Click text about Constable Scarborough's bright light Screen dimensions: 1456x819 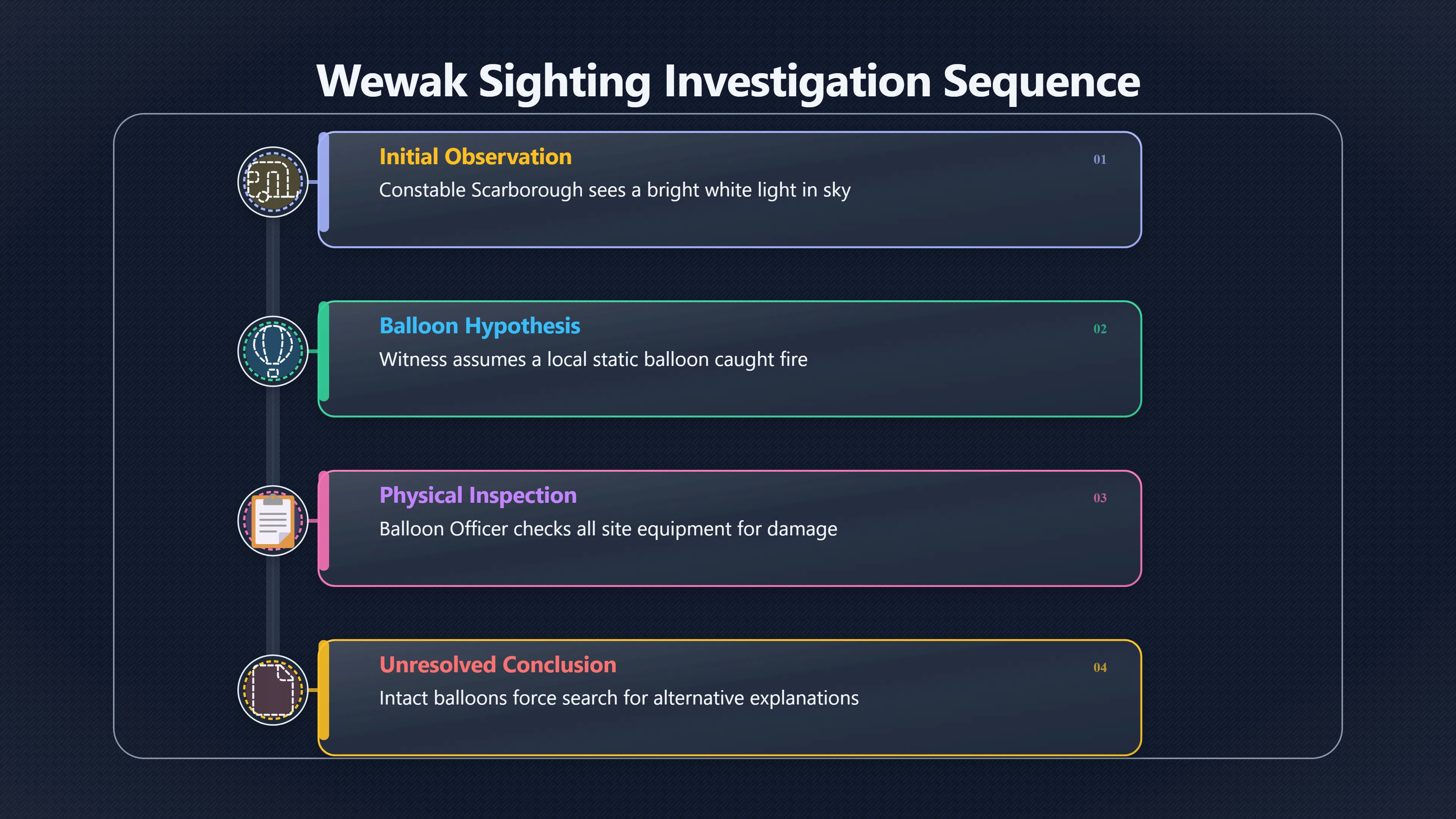(614, 190)
